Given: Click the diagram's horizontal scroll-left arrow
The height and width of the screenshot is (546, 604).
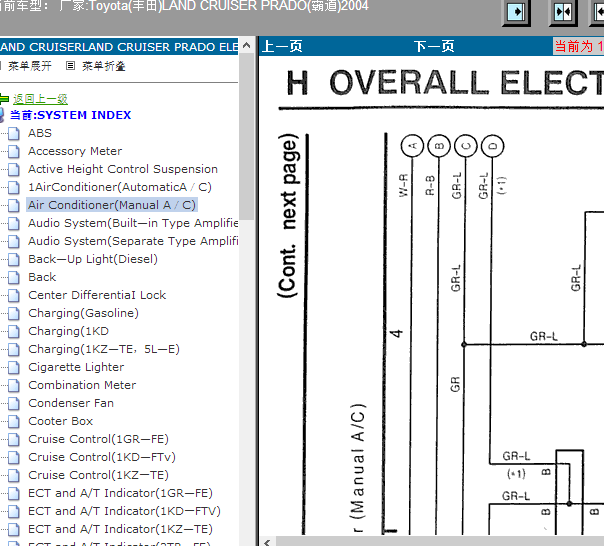Looking at the screenshot, I should [x=267, y=542].
